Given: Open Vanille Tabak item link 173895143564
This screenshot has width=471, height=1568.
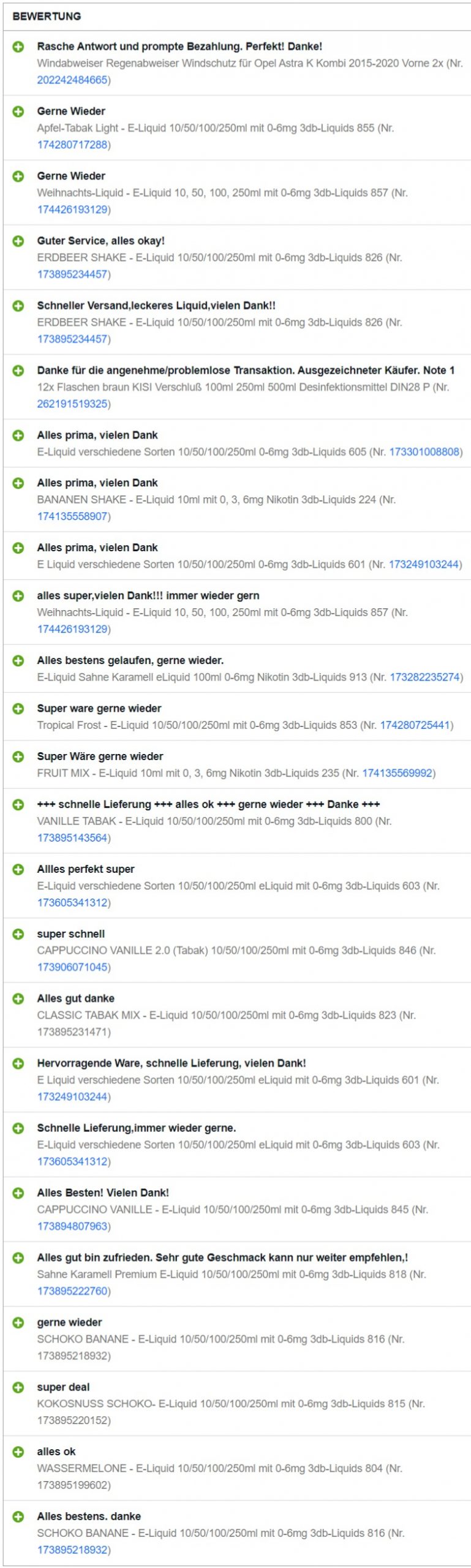Looking at the screenshot, I should 72,838.
